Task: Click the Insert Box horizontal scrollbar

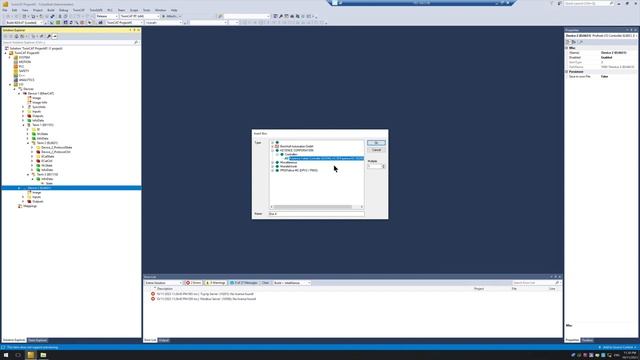Action: pyautogui.click(x=316, y=207)
